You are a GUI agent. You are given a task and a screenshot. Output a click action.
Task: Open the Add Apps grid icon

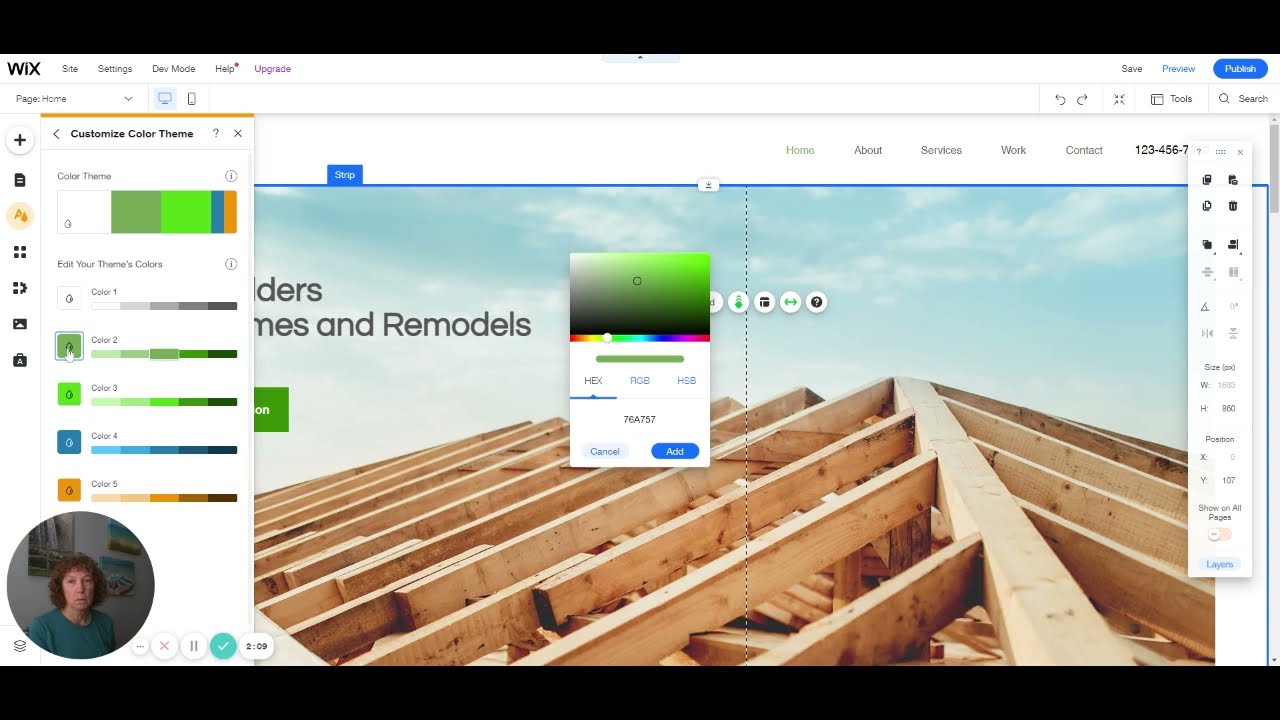click(x=20, y=252)
